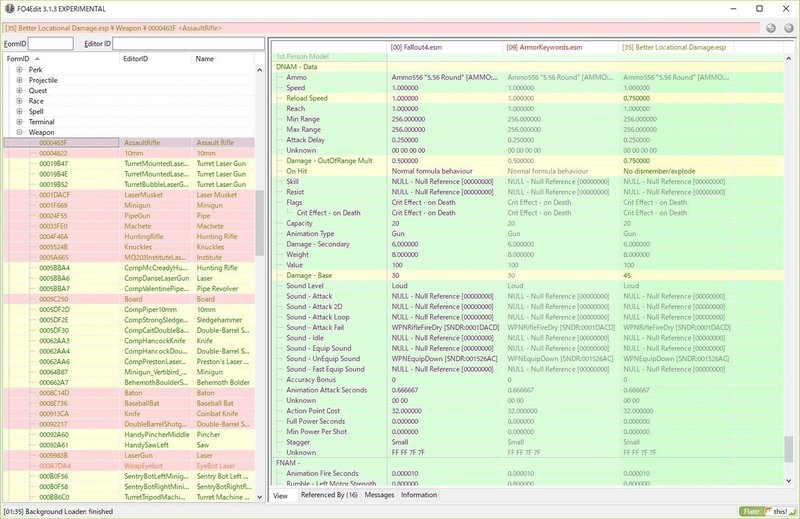
Task: Click the Sound Level Loud value in Fallout4.esm
Action: (399, 286)
